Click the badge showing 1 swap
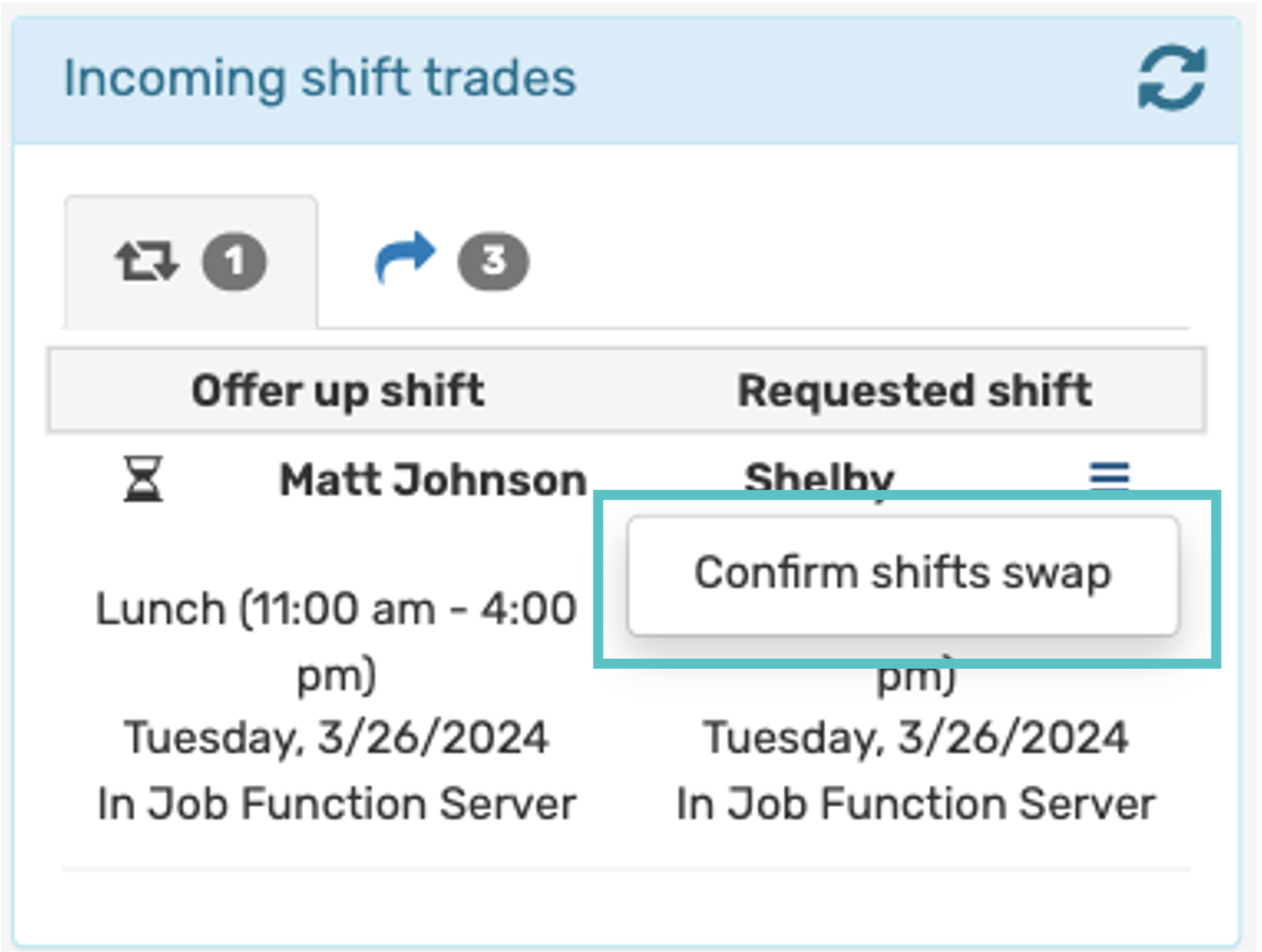This screenshot has height=952, width=1262. [x=234, y=261]
